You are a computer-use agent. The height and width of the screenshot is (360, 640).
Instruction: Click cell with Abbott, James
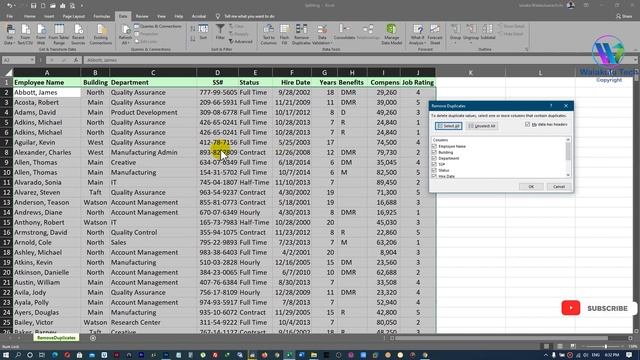[x=47, y=92]
